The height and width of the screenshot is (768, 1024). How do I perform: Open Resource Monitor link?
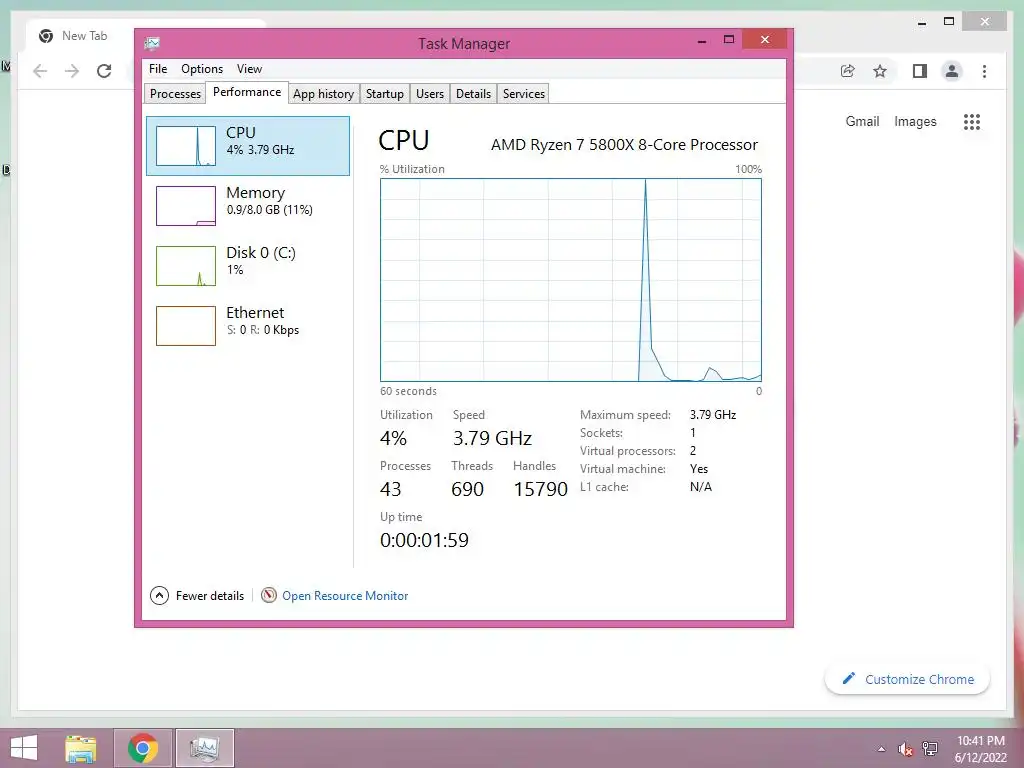[x=345, y=596]
